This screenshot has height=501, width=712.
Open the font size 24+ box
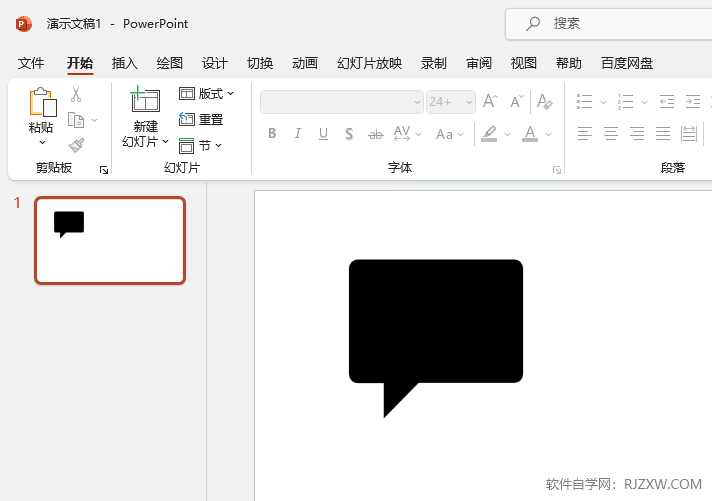tap(451, 102)
